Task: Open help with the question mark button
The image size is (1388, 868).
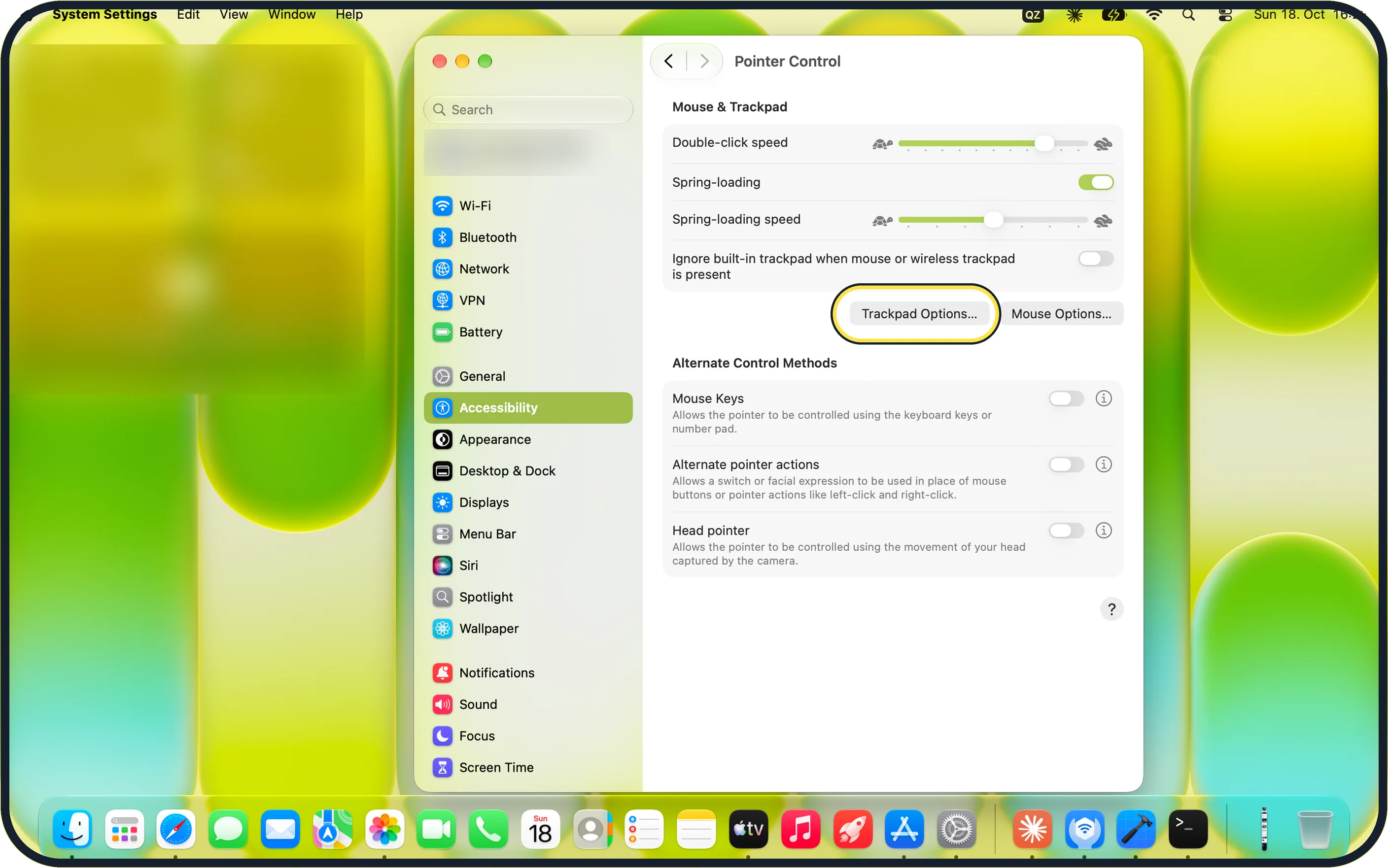Action: 1111,609
